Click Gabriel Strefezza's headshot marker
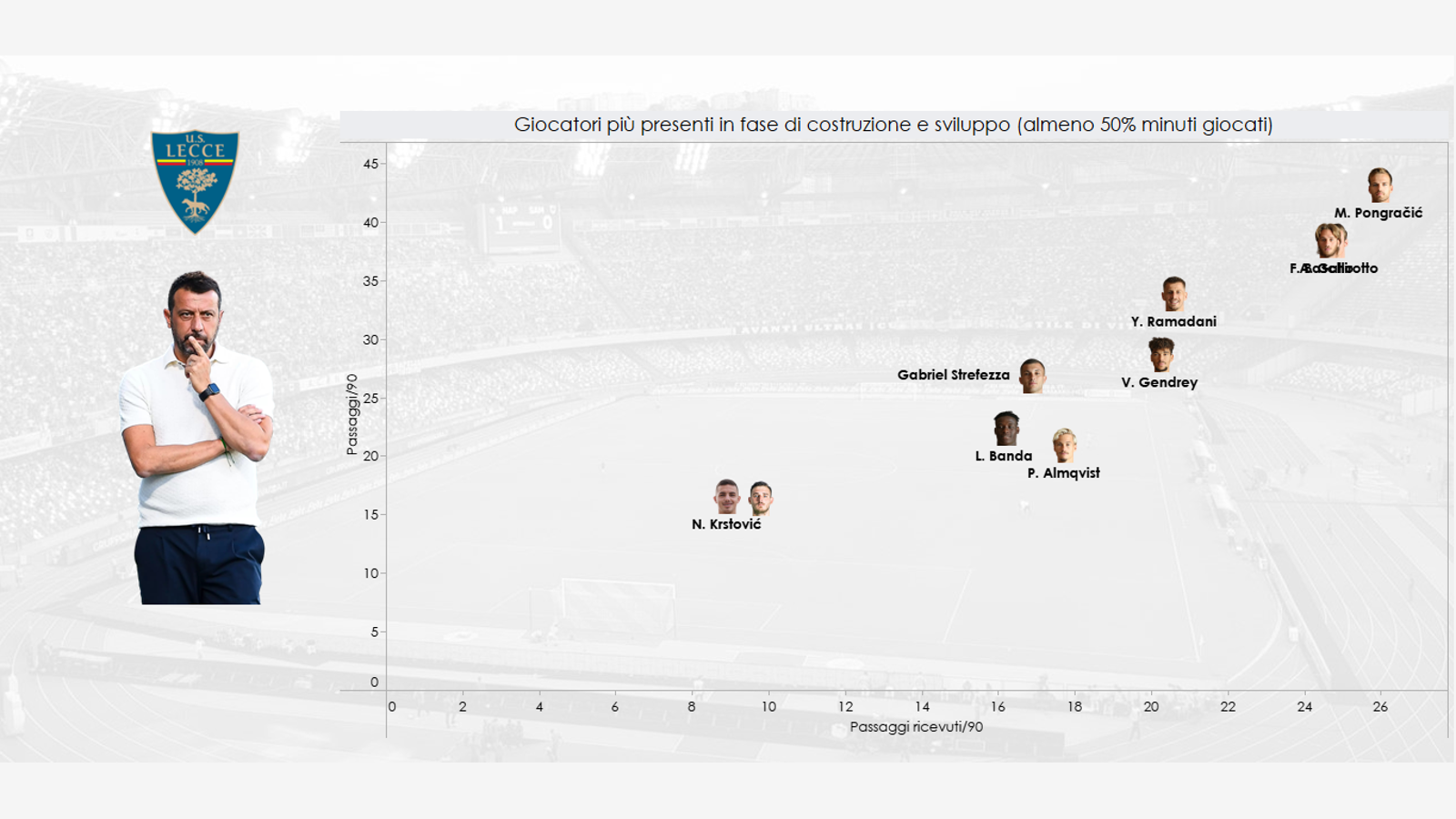The image size is (1456, 819). pyautogui.click(x=1032, y=375)
